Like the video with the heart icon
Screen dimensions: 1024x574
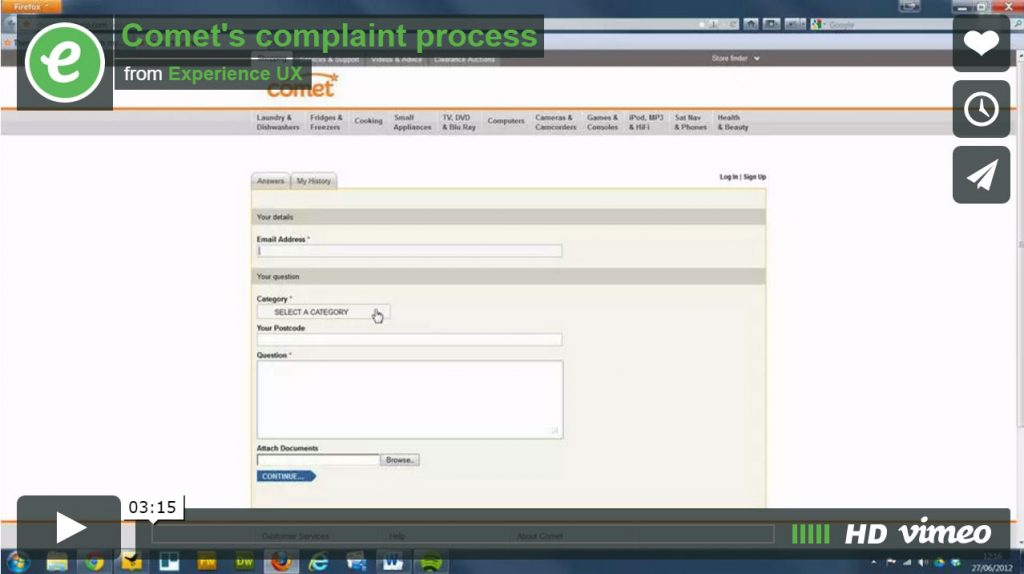(x=981, y=43)
